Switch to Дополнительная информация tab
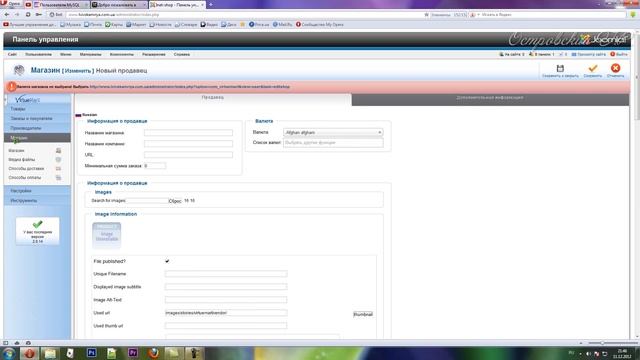 490,99
